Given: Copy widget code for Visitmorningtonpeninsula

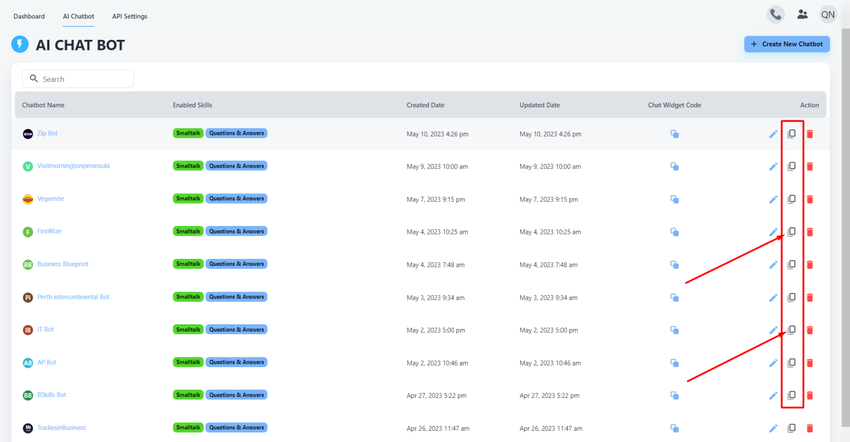Looking at the screenshot, I should tap(674, 167).
